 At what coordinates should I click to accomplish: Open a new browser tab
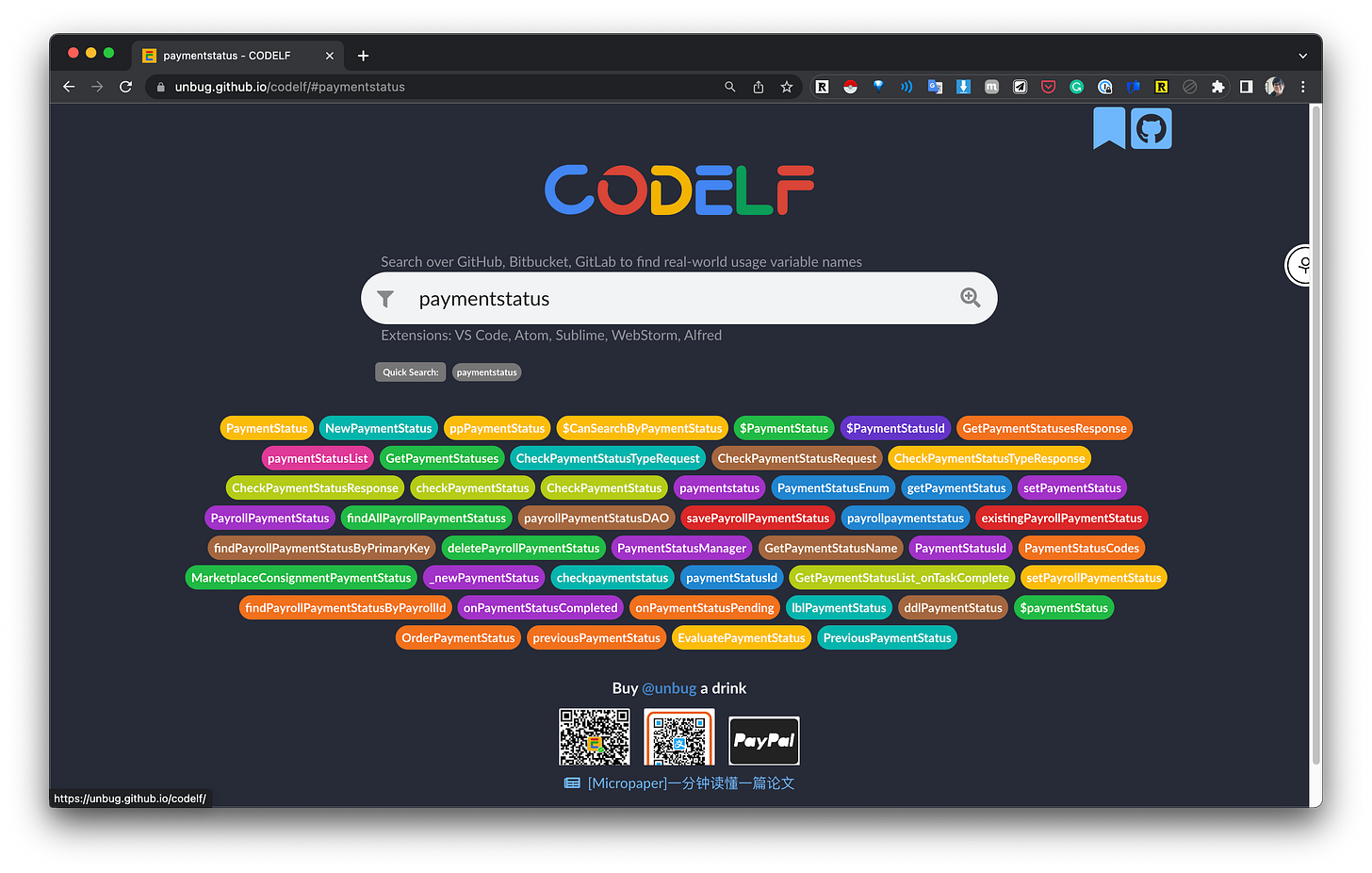[x=363, y=56]
